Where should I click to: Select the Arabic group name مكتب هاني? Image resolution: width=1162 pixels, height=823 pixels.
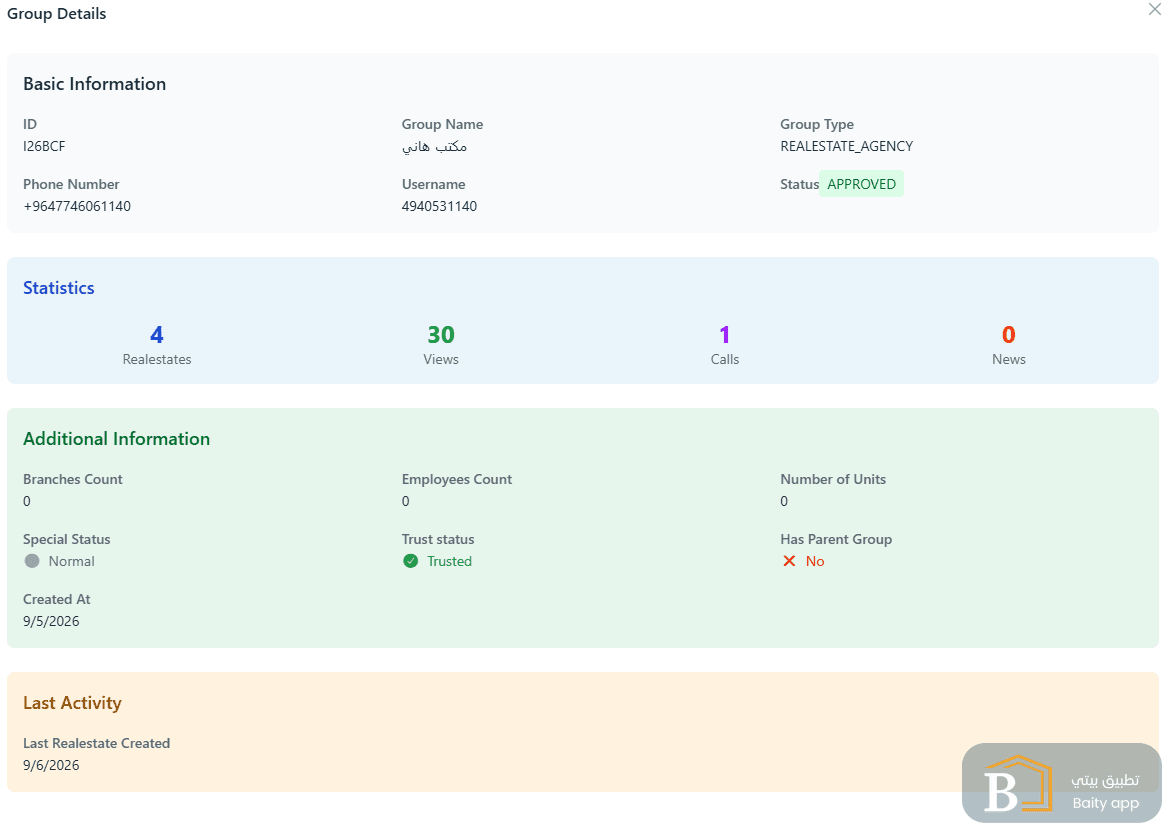[434, 146]
